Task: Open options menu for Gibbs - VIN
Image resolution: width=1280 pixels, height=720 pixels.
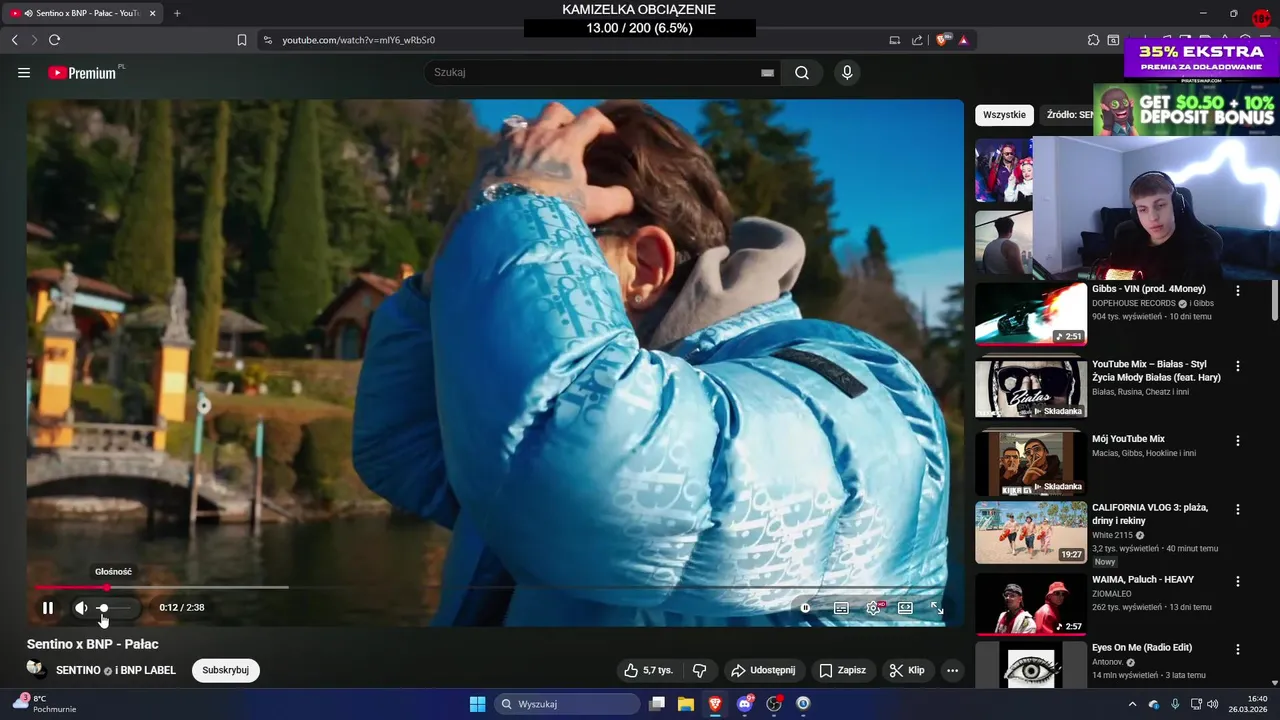Action: (x=1238, y=291)
